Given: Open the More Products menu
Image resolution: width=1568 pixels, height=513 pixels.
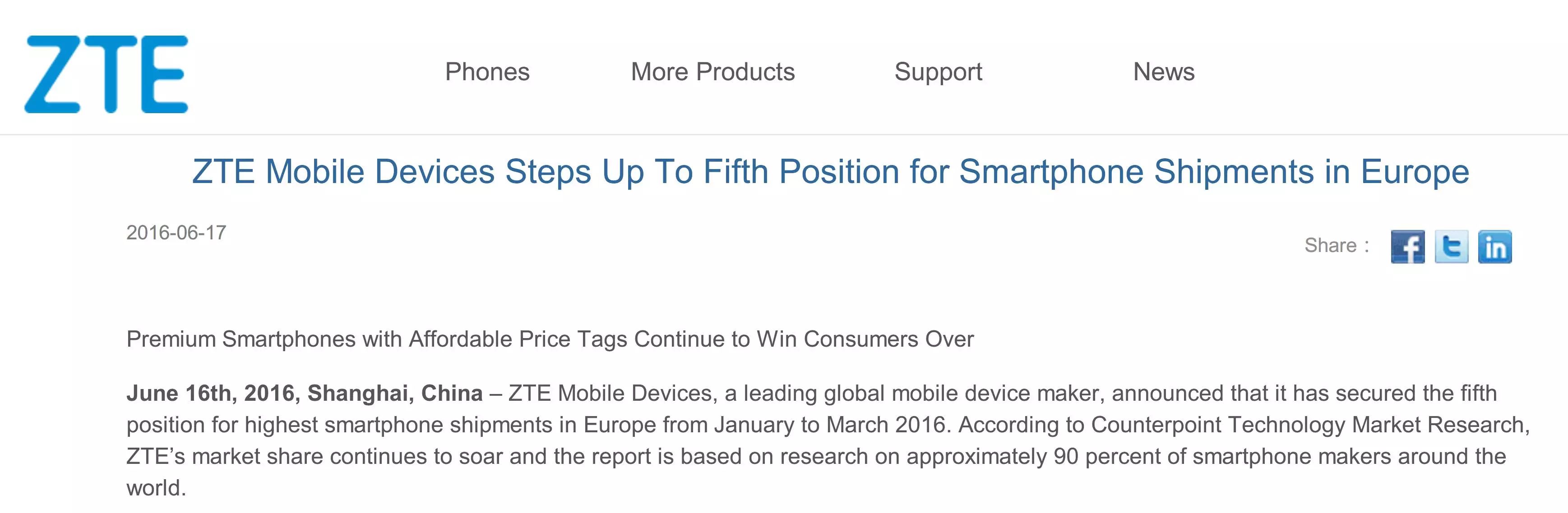Looking at the screenshot, I should 713,72.
